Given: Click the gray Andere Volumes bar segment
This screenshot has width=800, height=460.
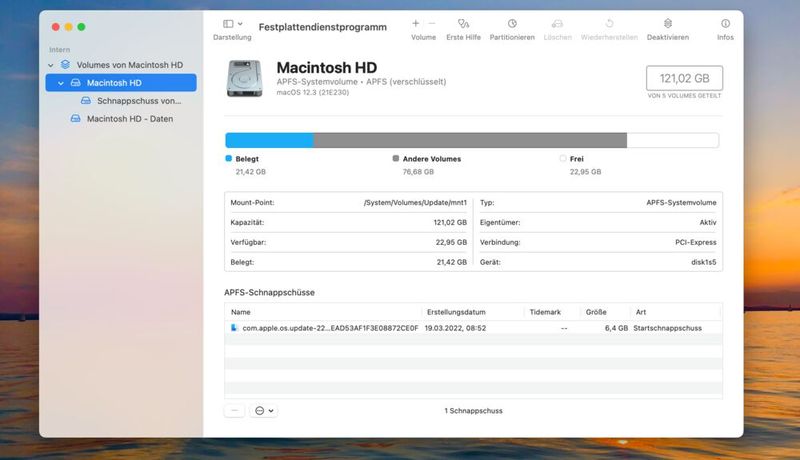Looking at the screenshot, I should pos(470,140).
